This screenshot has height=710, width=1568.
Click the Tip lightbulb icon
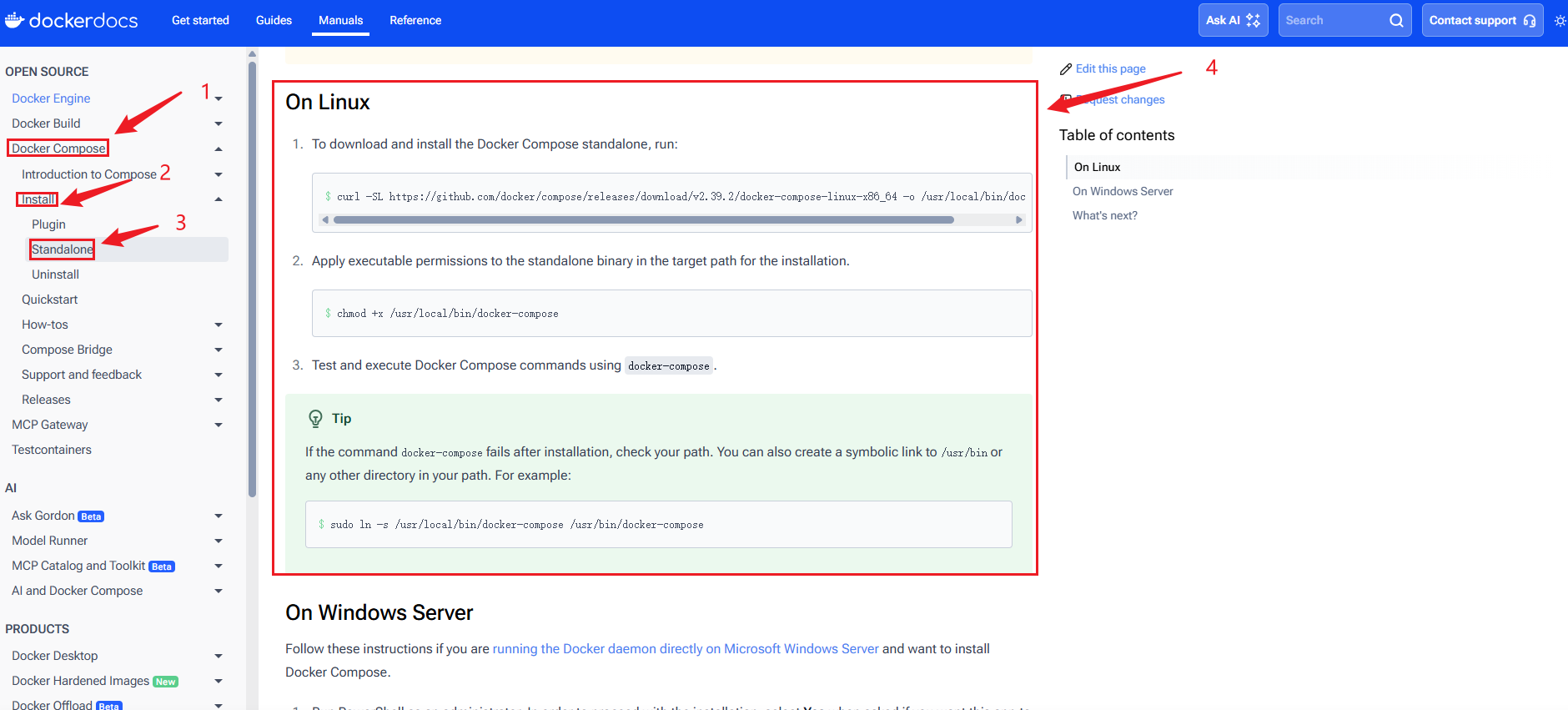[x=315, y=419]
